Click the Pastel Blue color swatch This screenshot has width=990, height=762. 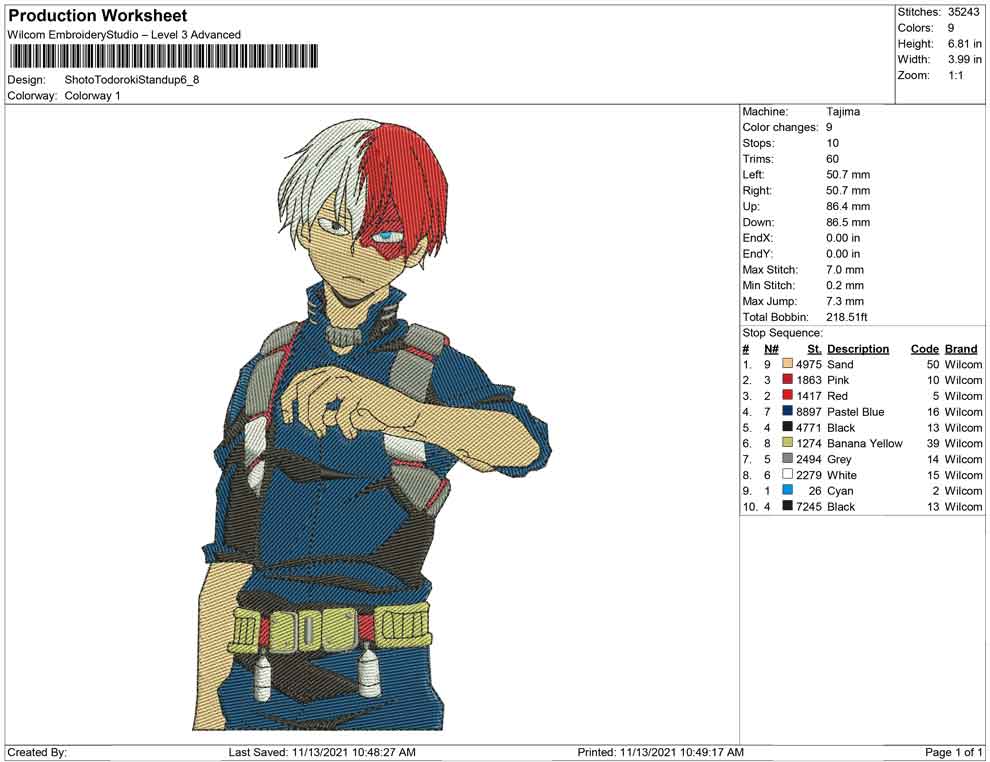click(x=788, y=412)
